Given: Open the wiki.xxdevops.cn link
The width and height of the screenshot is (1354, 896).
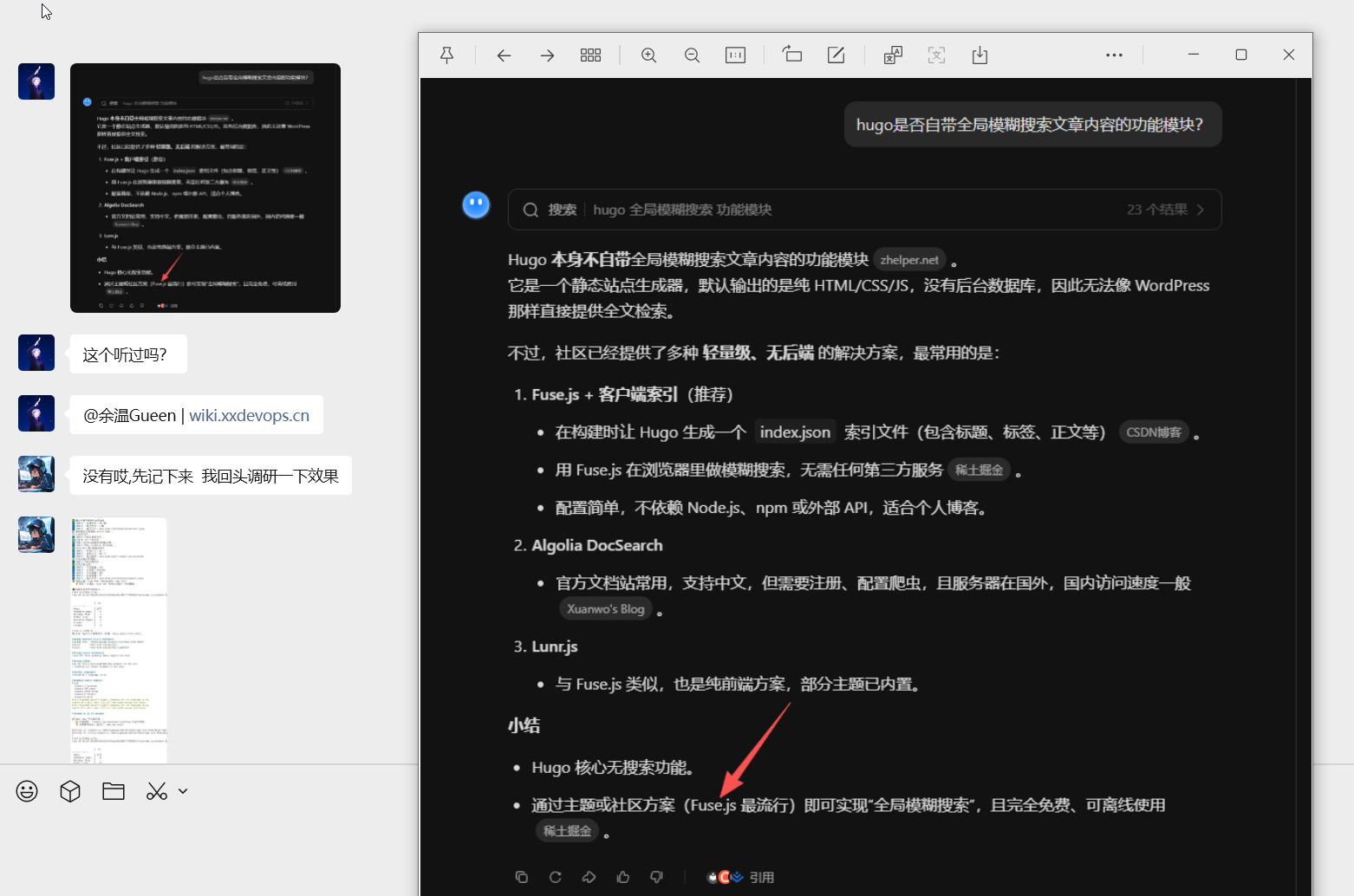Looking at the screenshot, I should (249, 415).
